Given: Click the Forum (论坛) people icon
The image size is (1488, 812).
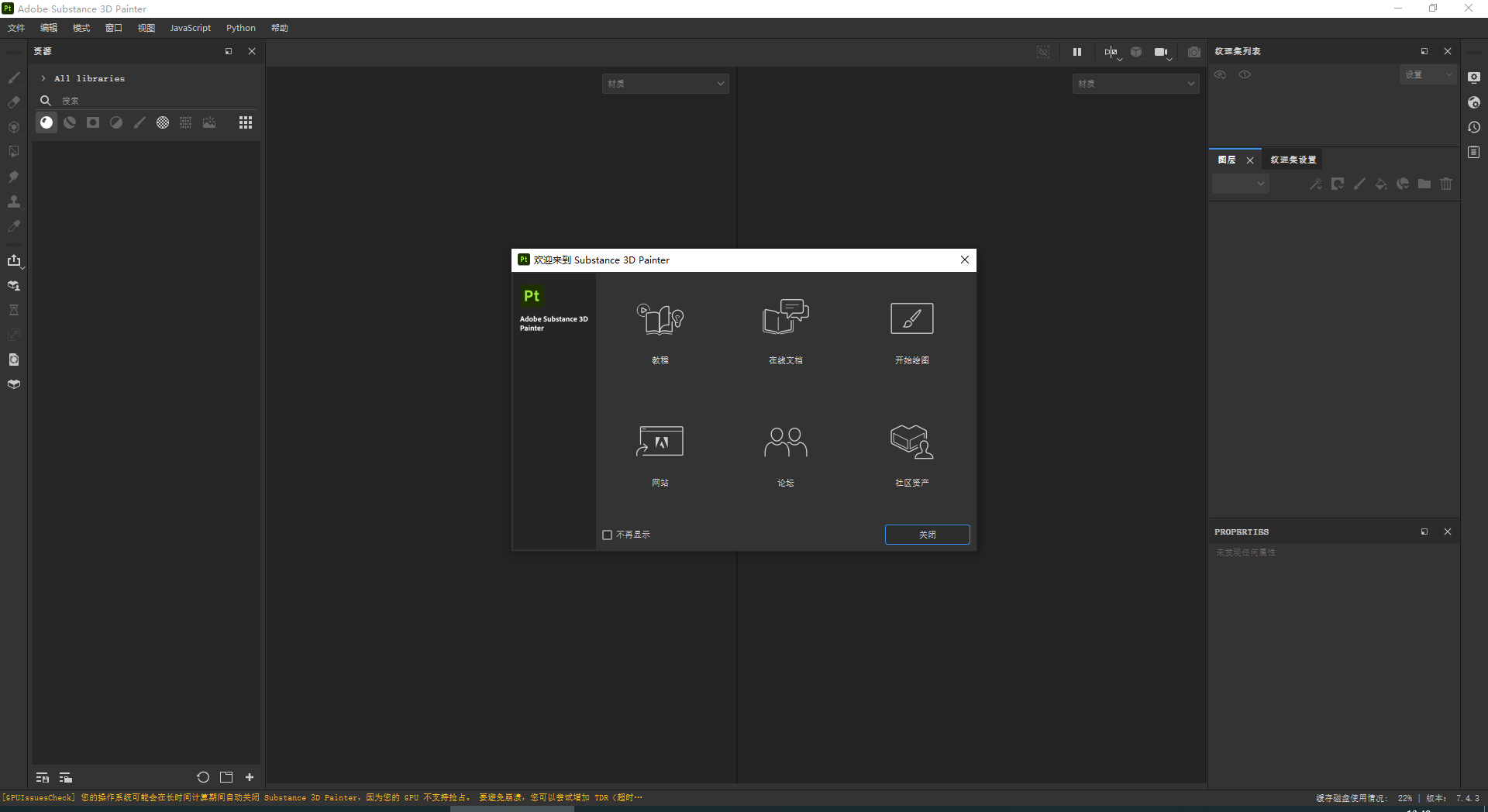Looking at the screenshot, I should pyautogui.click(x=785, y=442).
